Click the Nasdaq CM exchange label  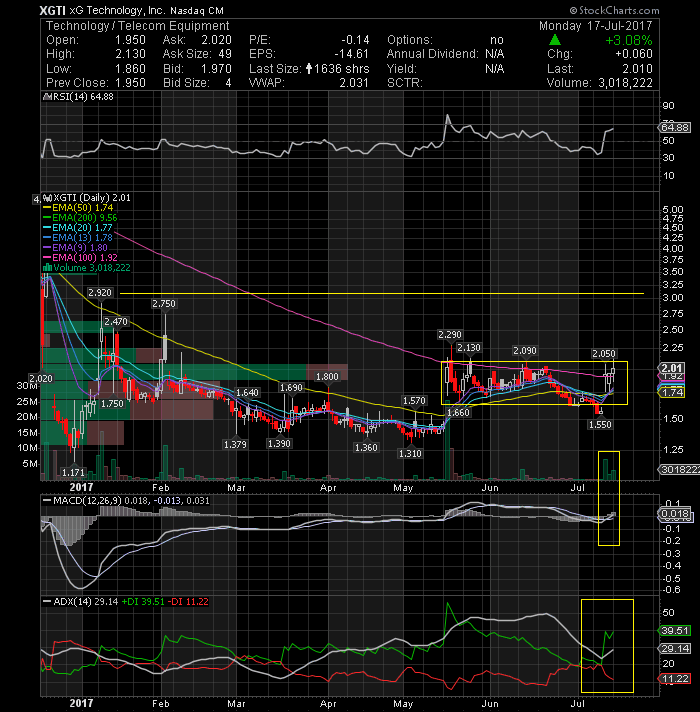coord(197,11)
